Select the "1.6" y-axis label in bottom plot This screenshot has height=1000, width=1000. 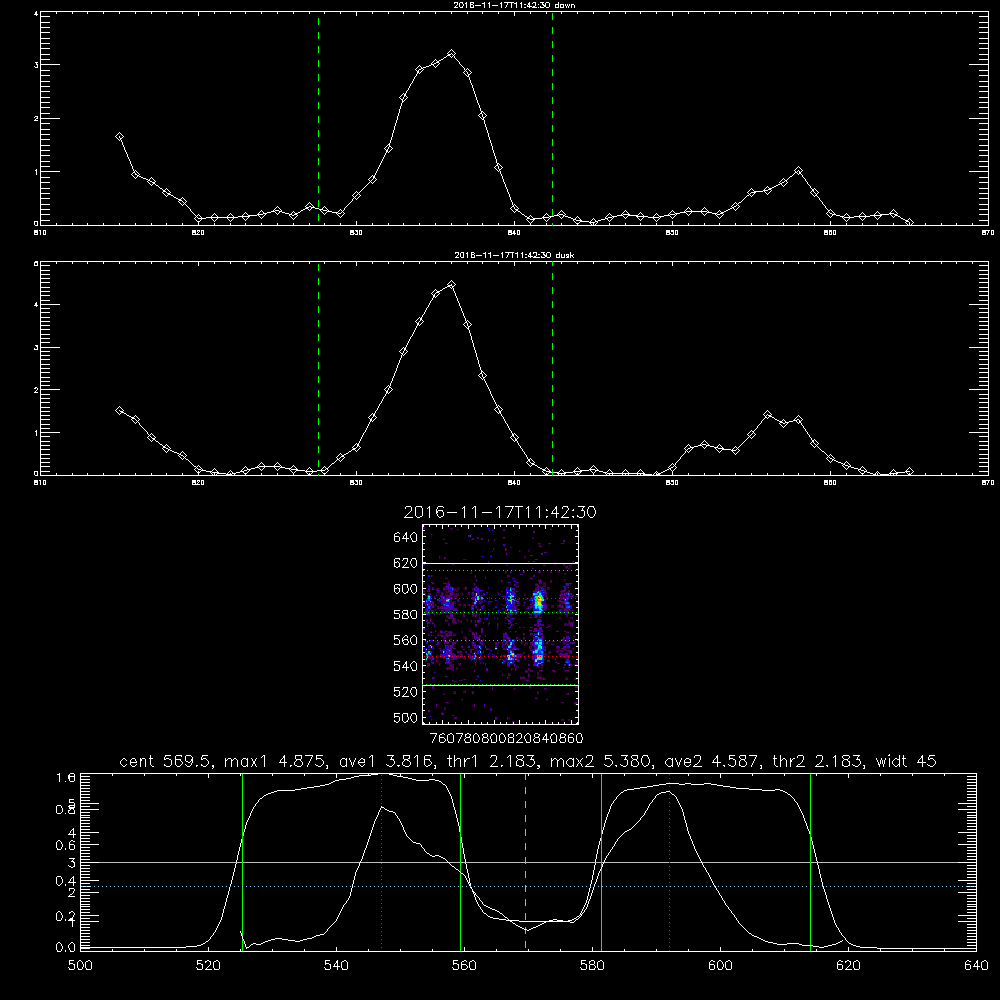66,777
